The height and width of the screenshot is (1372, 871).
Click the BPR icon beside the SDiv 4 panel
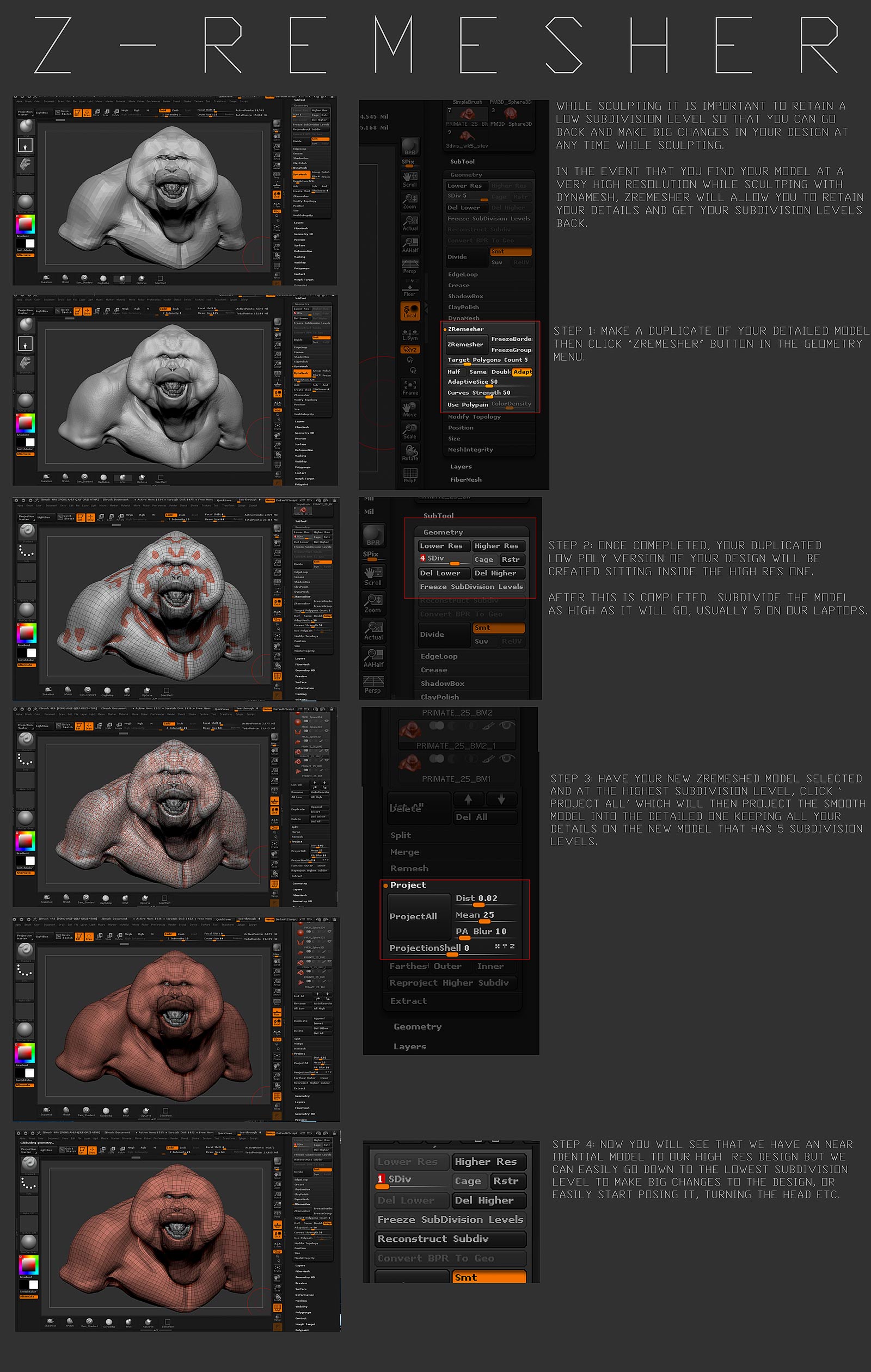[373, 536]
